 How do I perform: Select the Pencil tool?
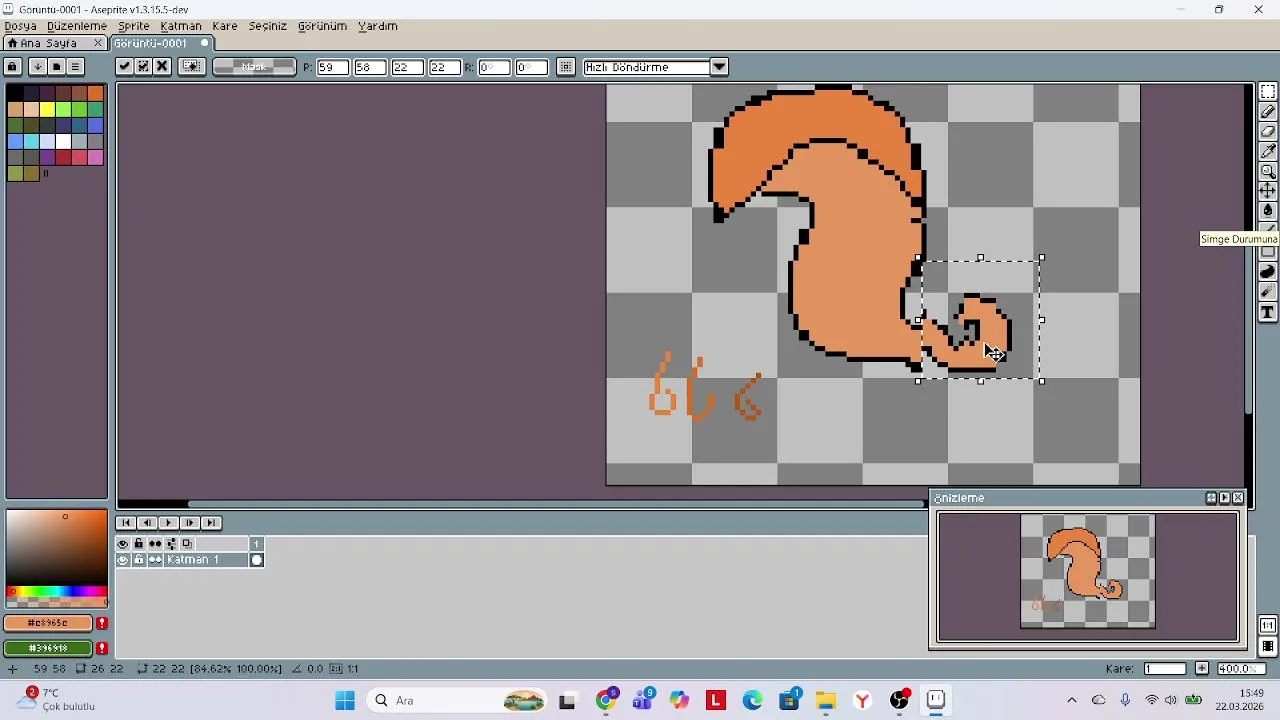pos(1268,112)
